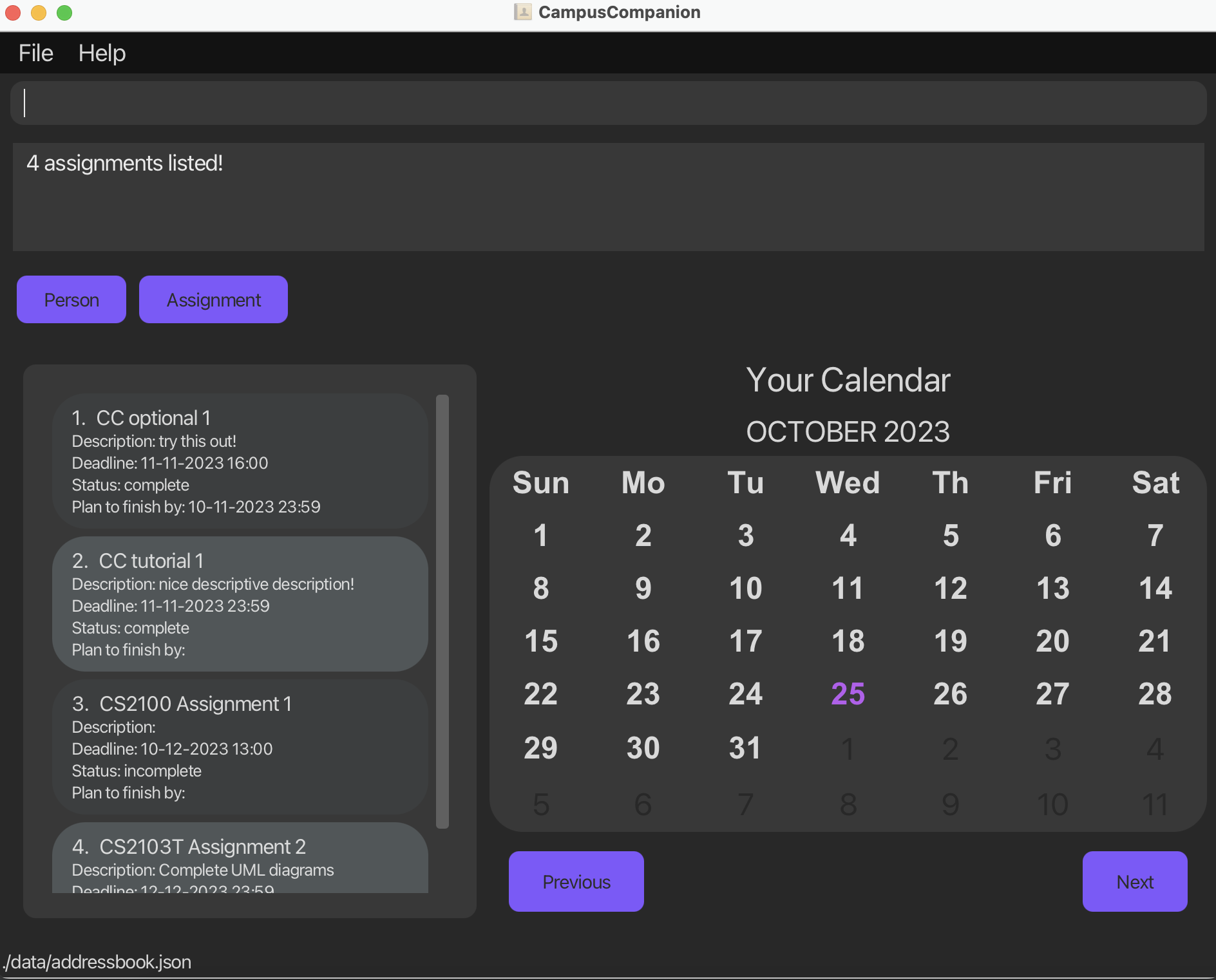Switch to the Person tab button
Viewport: 1216px width, 980px height.
(71, 299)
